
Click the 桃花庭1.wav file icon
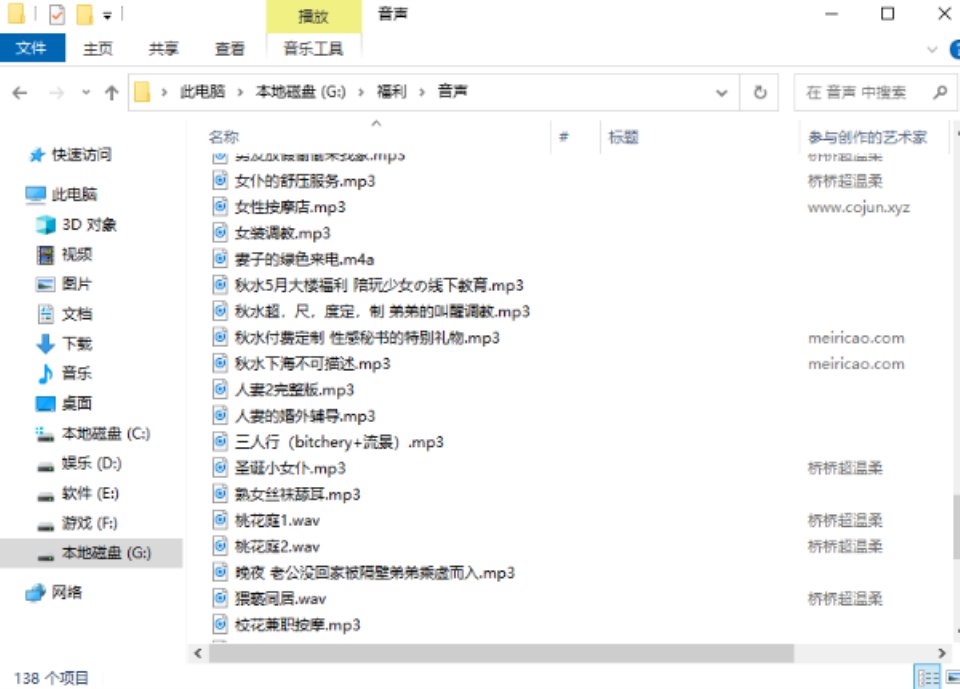tap(220, 520)
